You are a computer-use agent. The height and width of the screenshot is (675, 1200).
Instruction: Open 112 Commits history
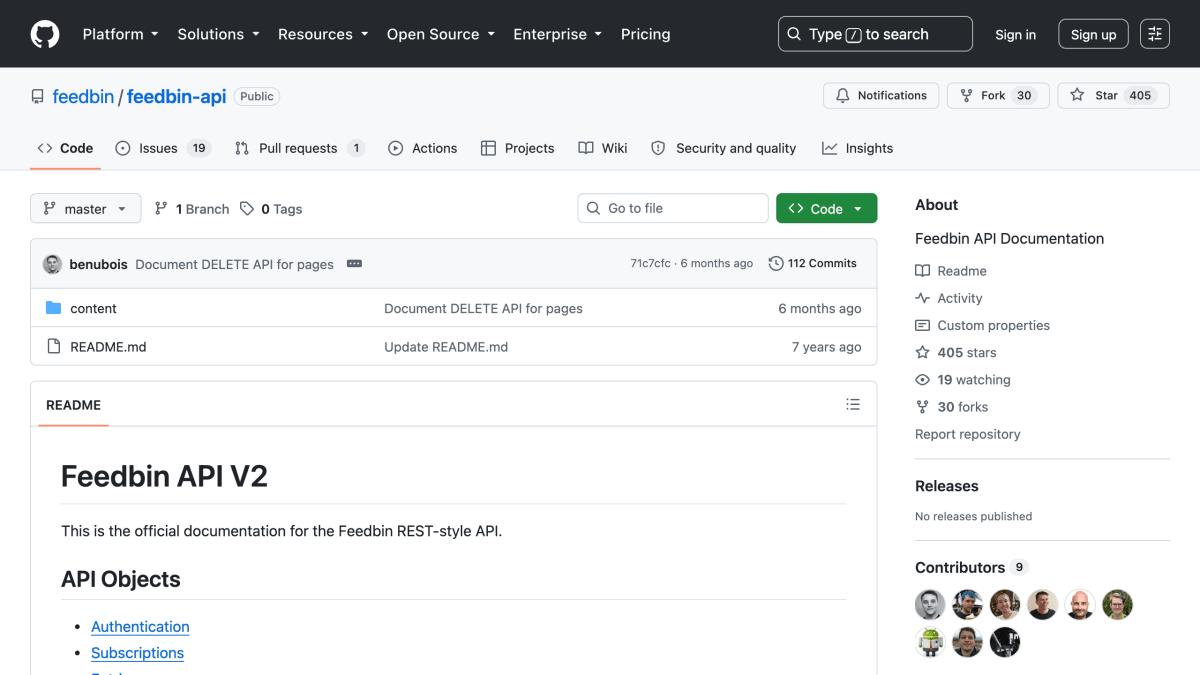[812, 264]
